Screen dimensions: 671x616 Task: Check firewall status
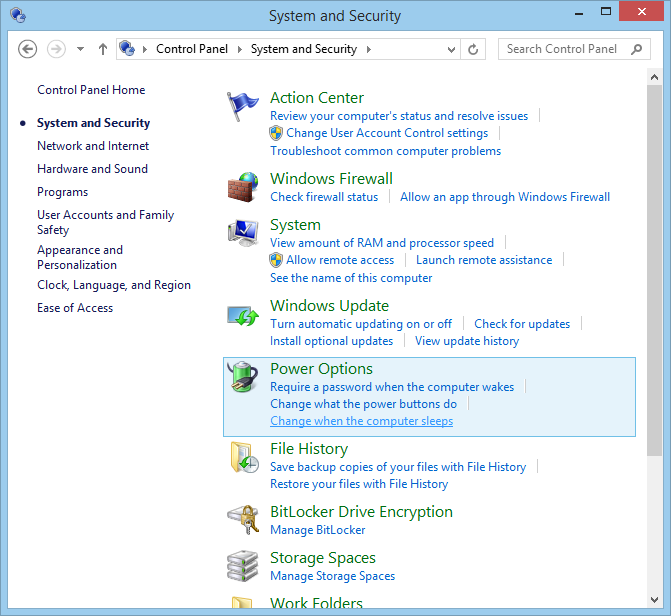pos(324,197)
